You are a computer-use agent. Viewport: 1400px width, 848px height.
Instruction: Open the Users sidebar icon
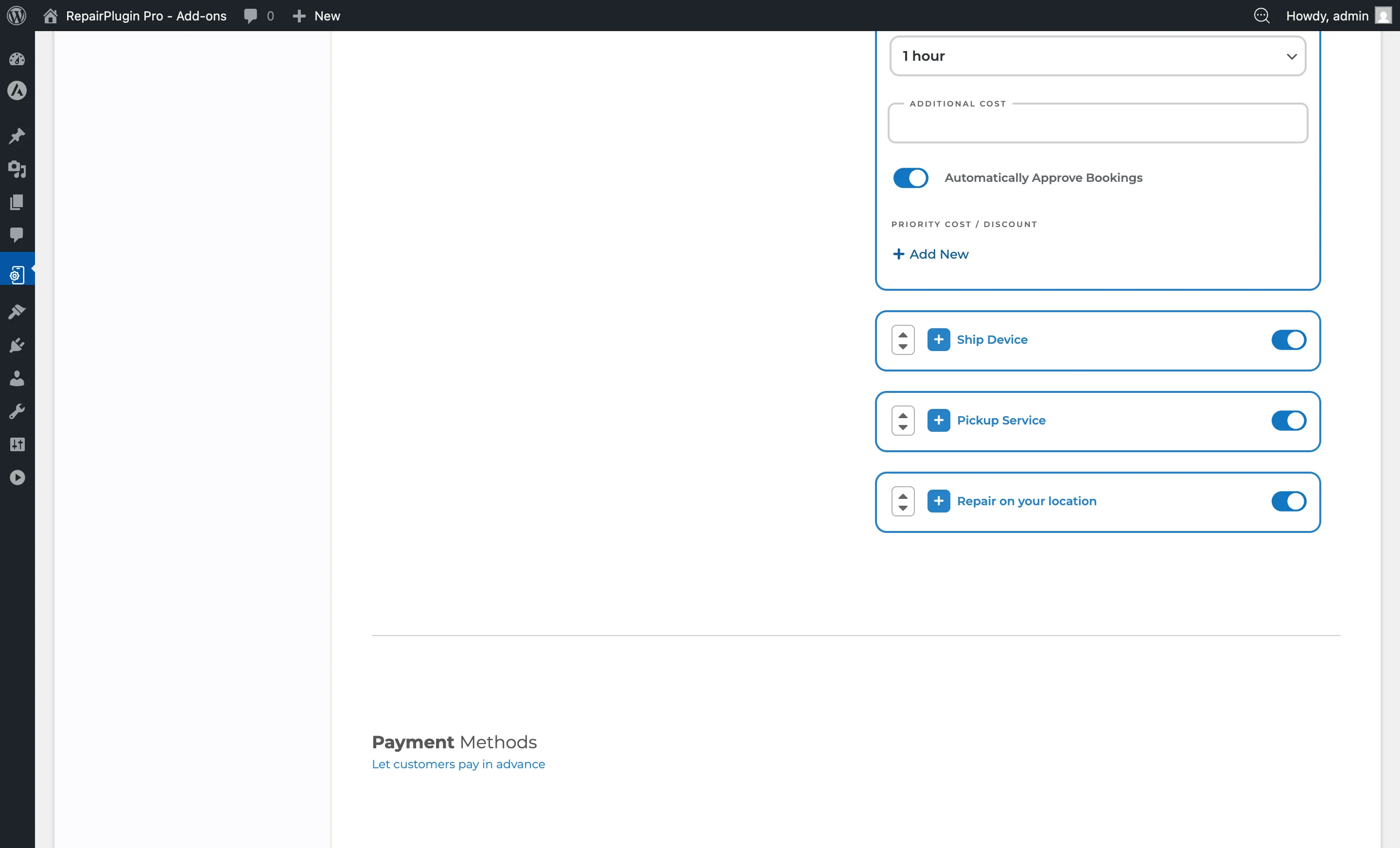(17, 378)
